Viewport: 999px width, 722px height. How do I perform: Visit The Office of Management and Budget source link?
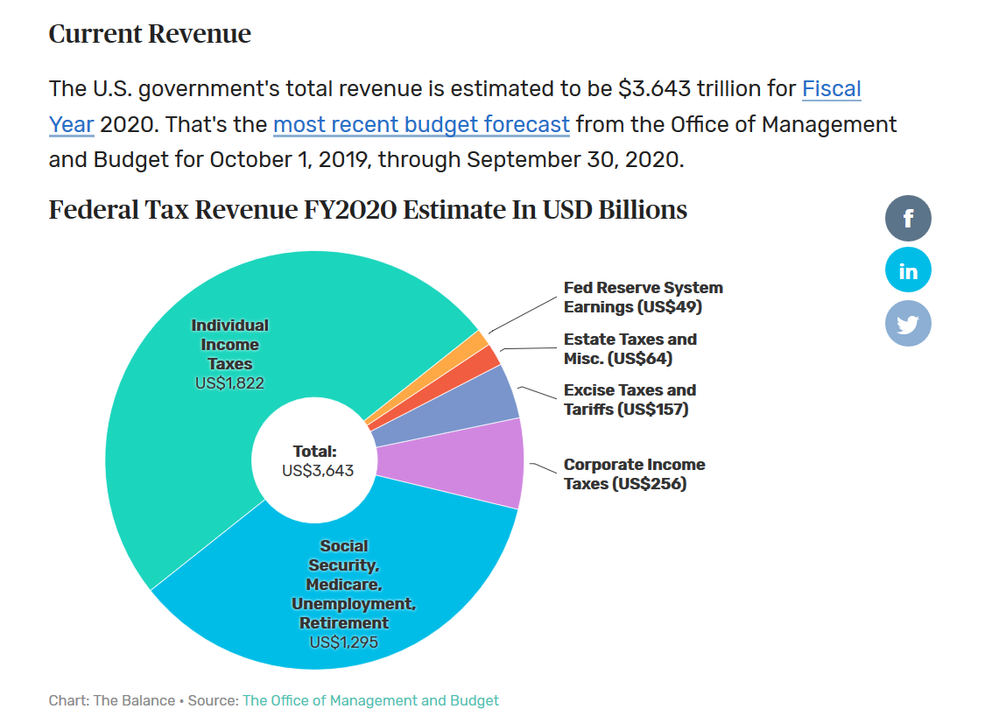pyautogui.click(x=370, y=700)
